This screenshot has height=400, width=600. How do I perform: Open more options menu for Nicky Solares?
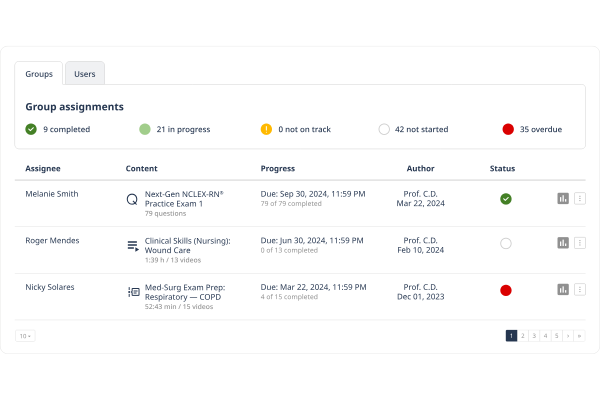(x=580, y=290)
